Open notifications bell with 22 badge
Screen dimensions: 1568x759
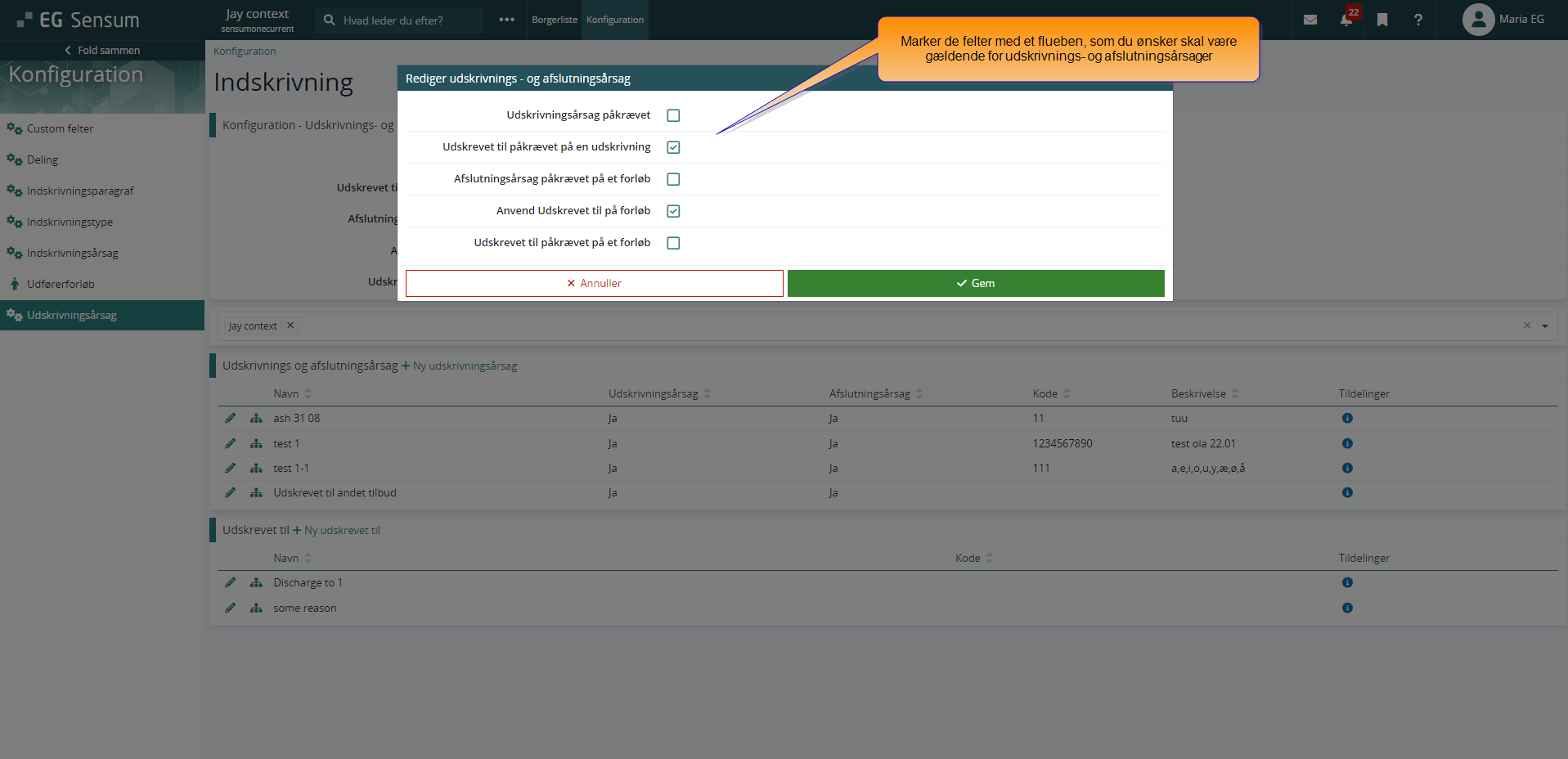[x=1346, y=20]
